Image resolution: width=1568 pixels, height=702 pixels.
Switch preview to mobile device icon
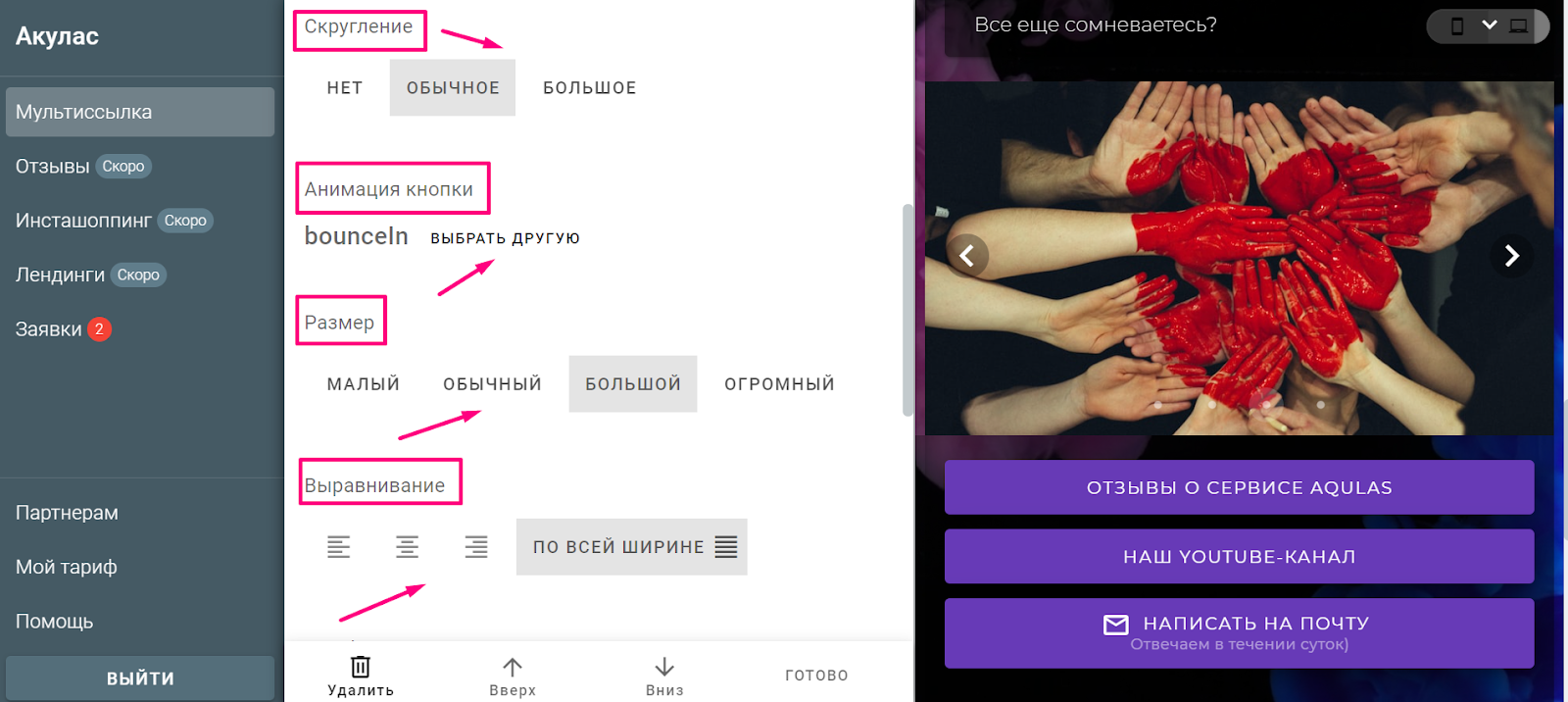1457,26
